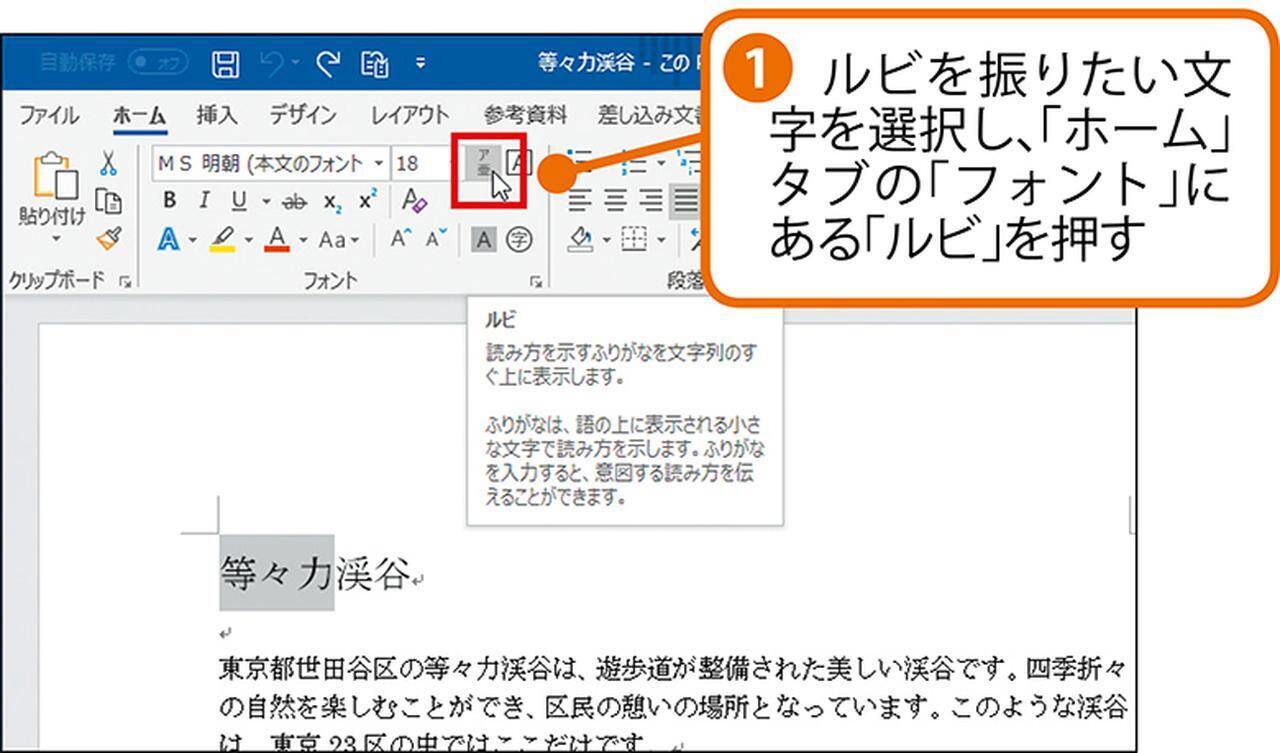Open the underline style dropdown arrow
The width and height of the screenshot is (1280, 753).
coord(266,201)
